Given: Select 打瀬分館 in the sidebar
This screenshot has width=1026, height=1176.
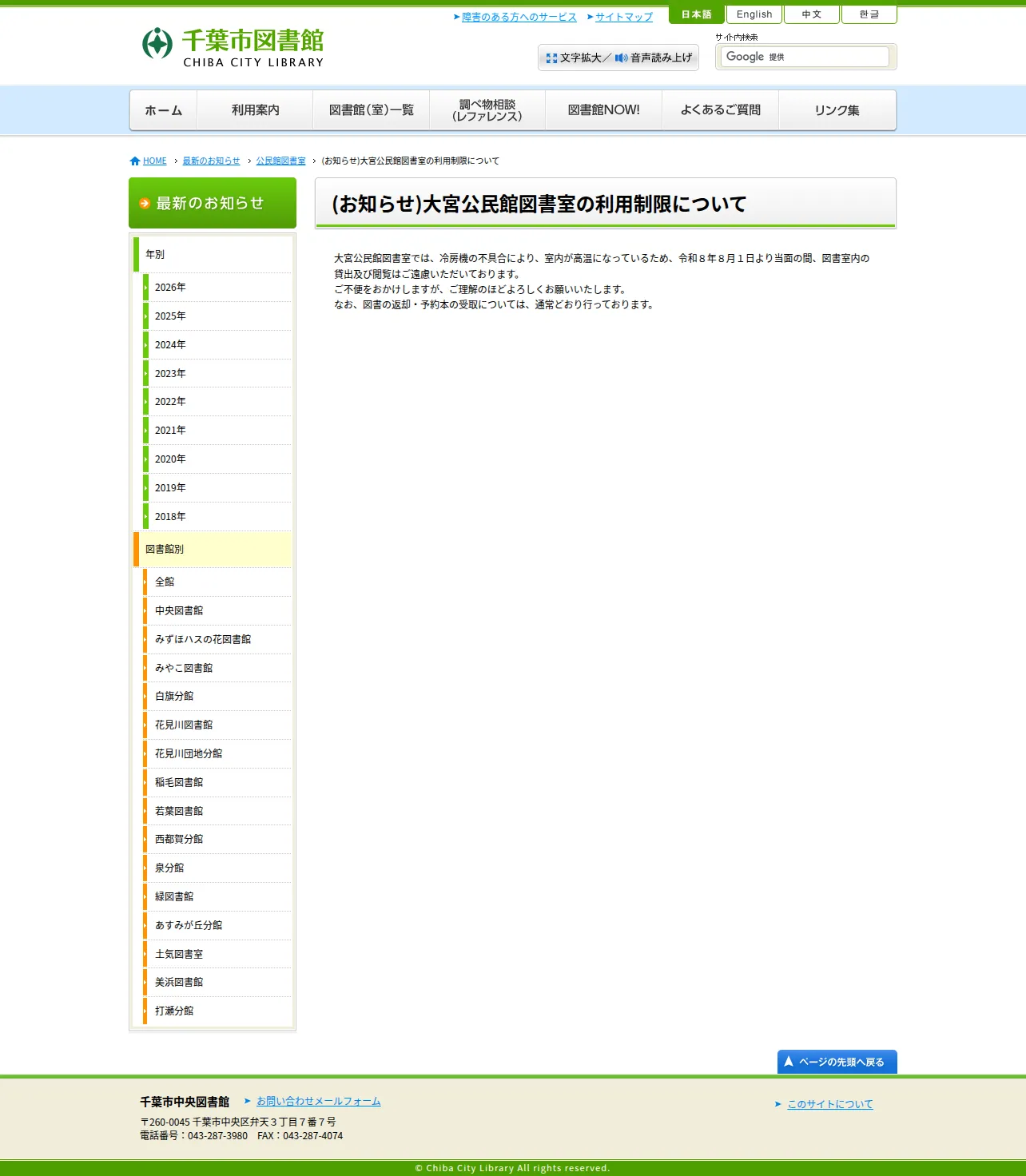Looking at the screenshot, I should point(217,1011).
